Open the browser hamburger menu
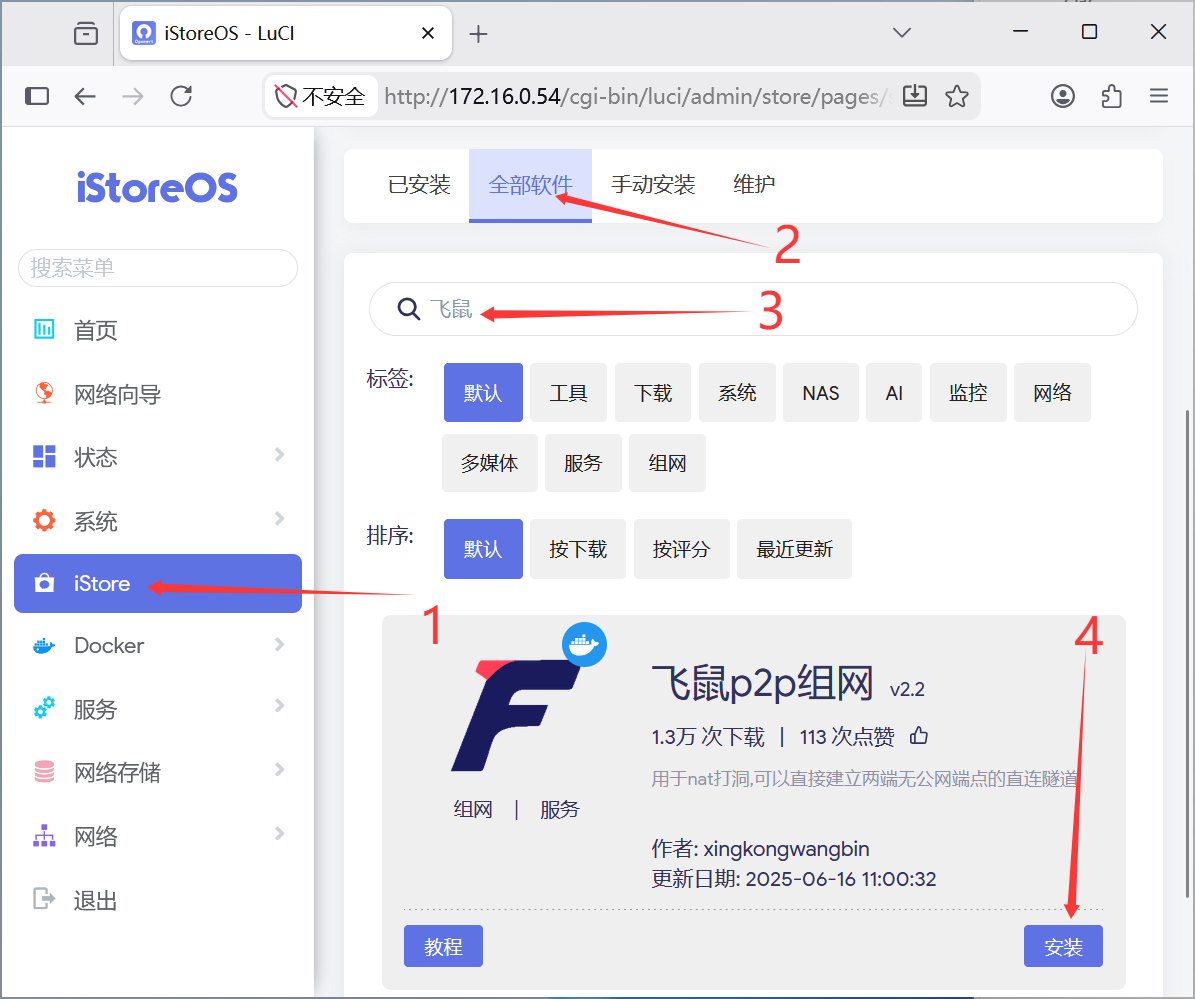The width and height of the screenshot is (1195, 999). pyautogui.click(x=1158, y=96)
